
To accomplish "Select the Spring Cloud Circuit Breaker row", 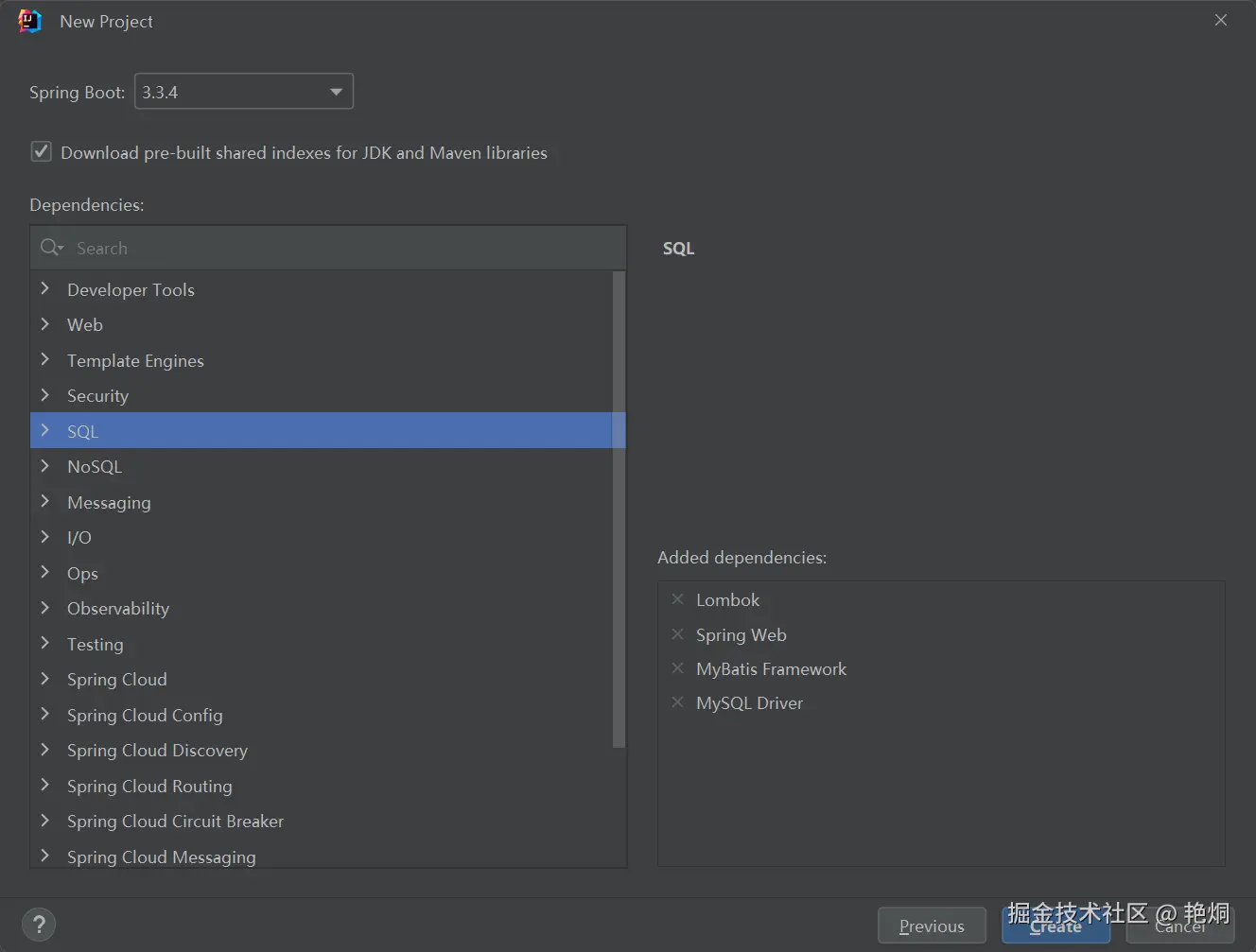I will (x=322, y=821).
